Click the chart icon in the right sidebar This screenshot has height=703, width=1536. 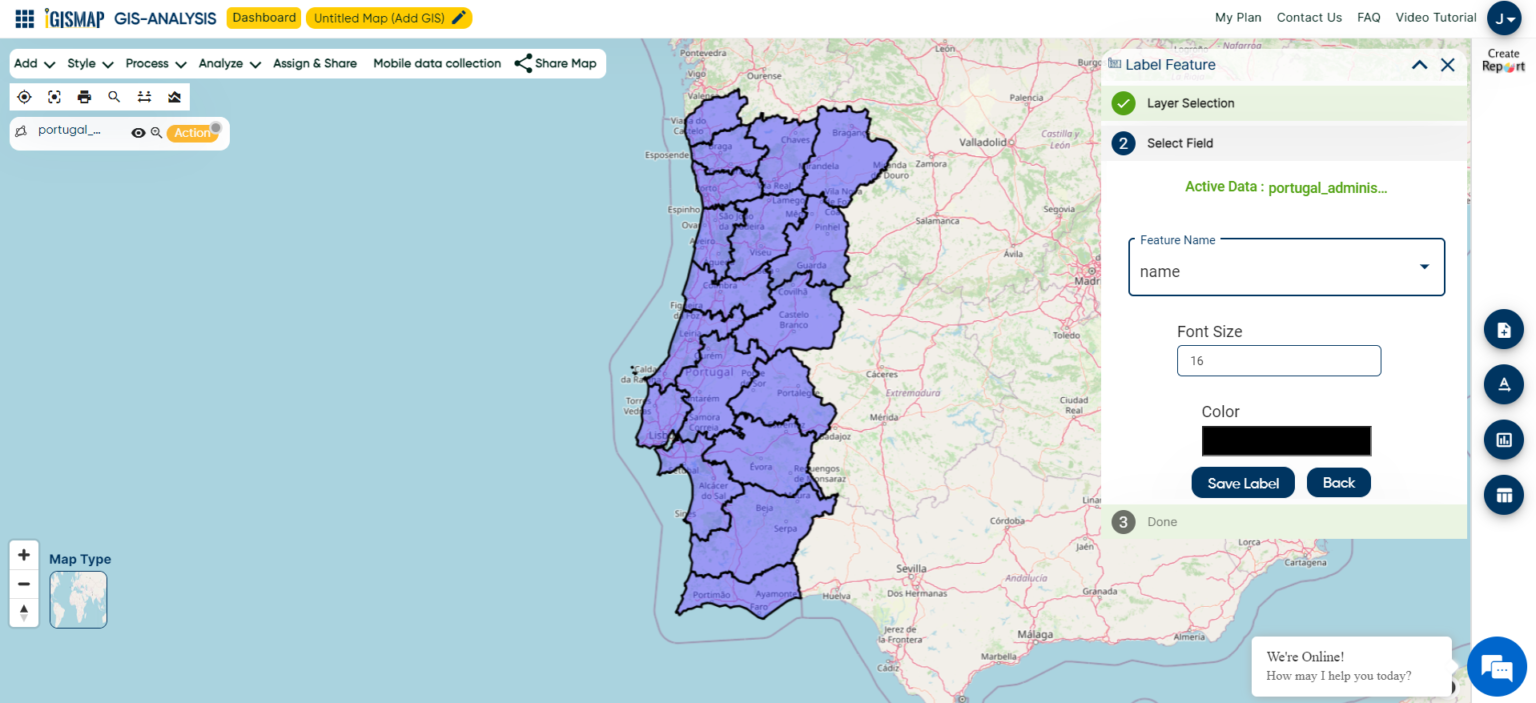[x=1503, y=439]
